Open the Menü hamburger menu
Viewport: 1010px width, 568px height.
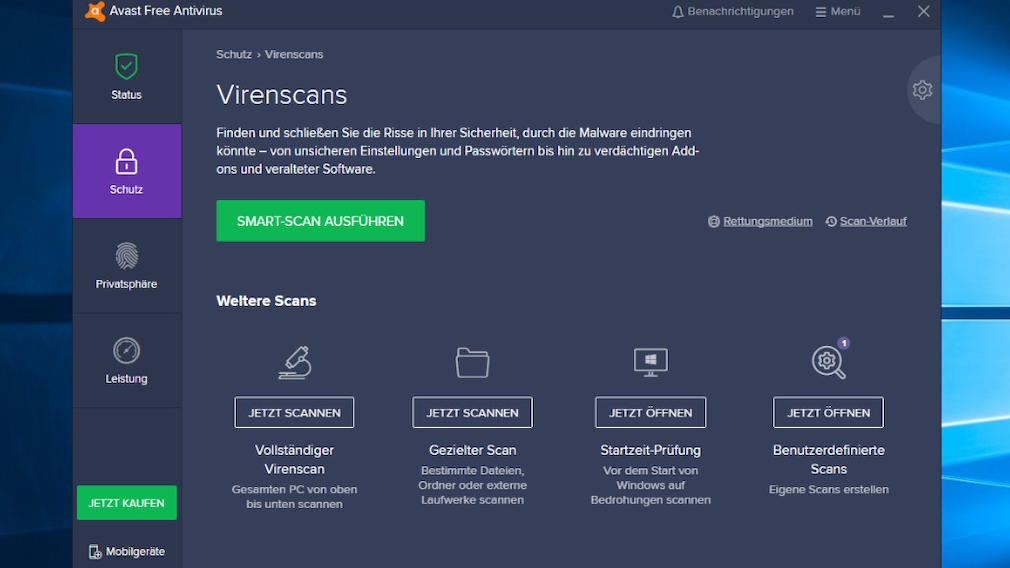[837, 12]
